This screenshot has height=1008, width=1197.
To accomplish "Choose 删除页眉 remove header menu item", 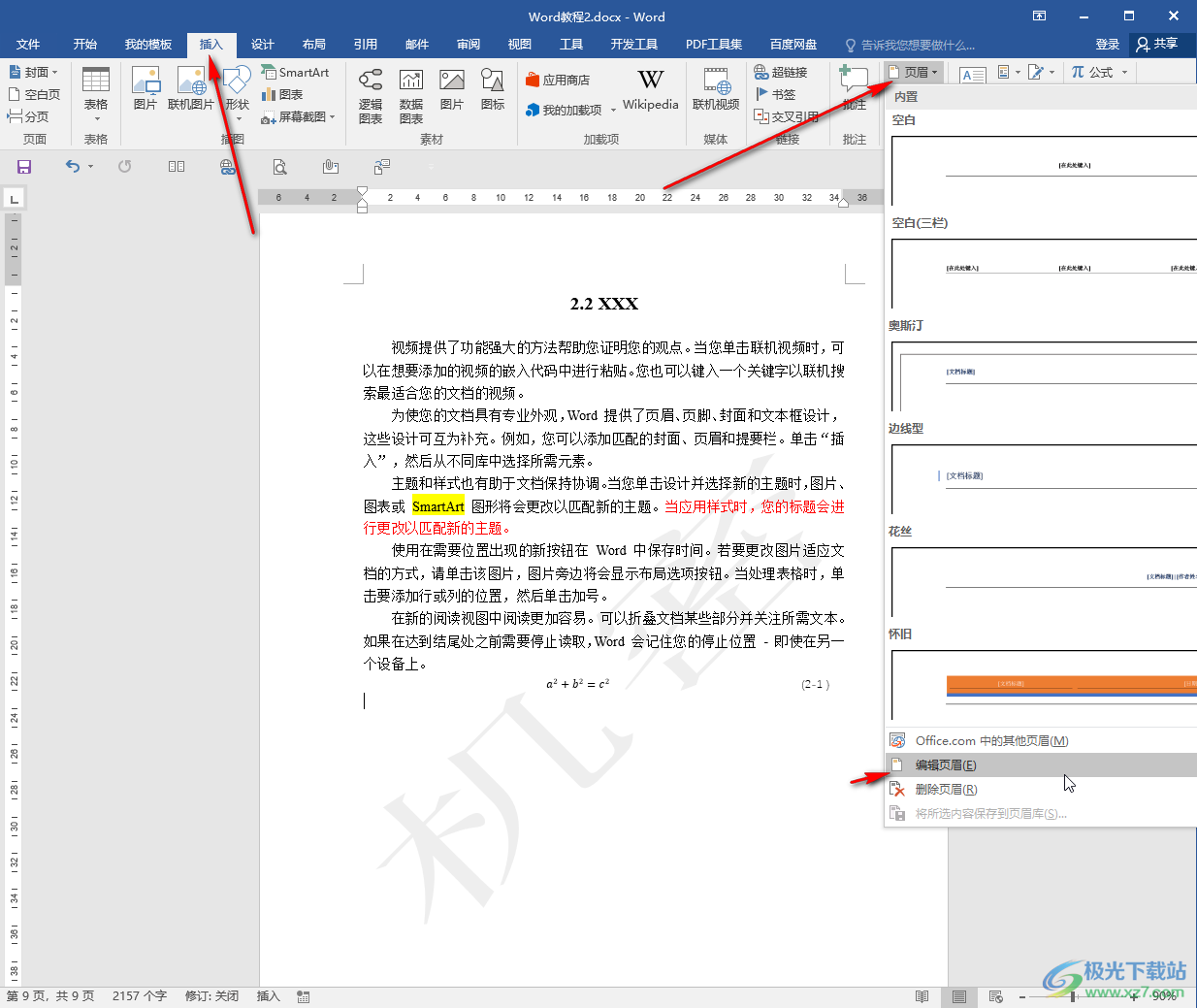I will [x=1042, y=790].
